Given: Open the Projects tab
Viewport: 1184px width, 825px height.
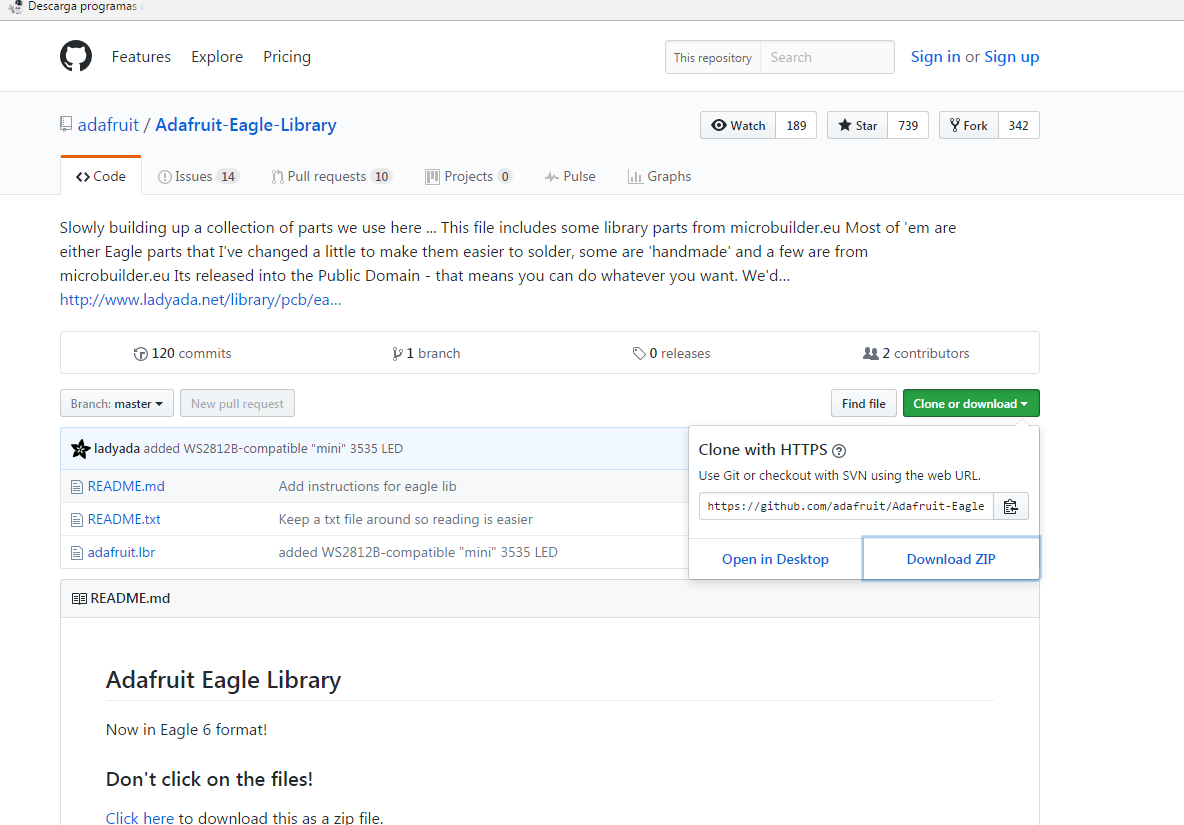Looking at the screenshot, I should [x=468, y=176].
